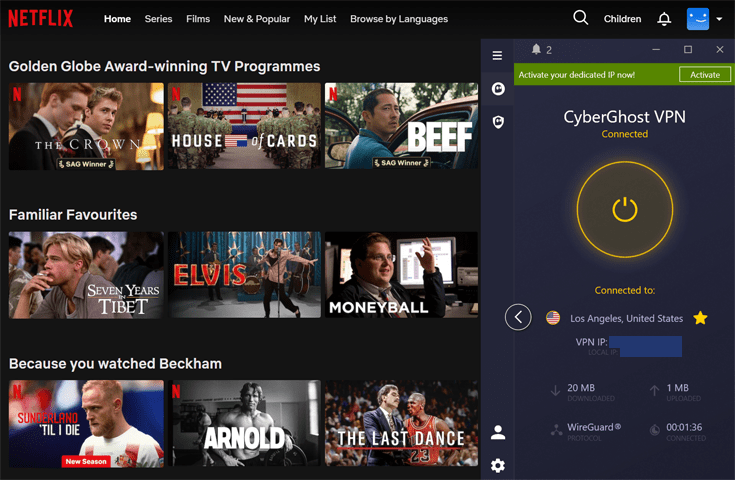735x480 pixels.
Task: Toggle the favorite star for Los Angeles
Action: 700,318
